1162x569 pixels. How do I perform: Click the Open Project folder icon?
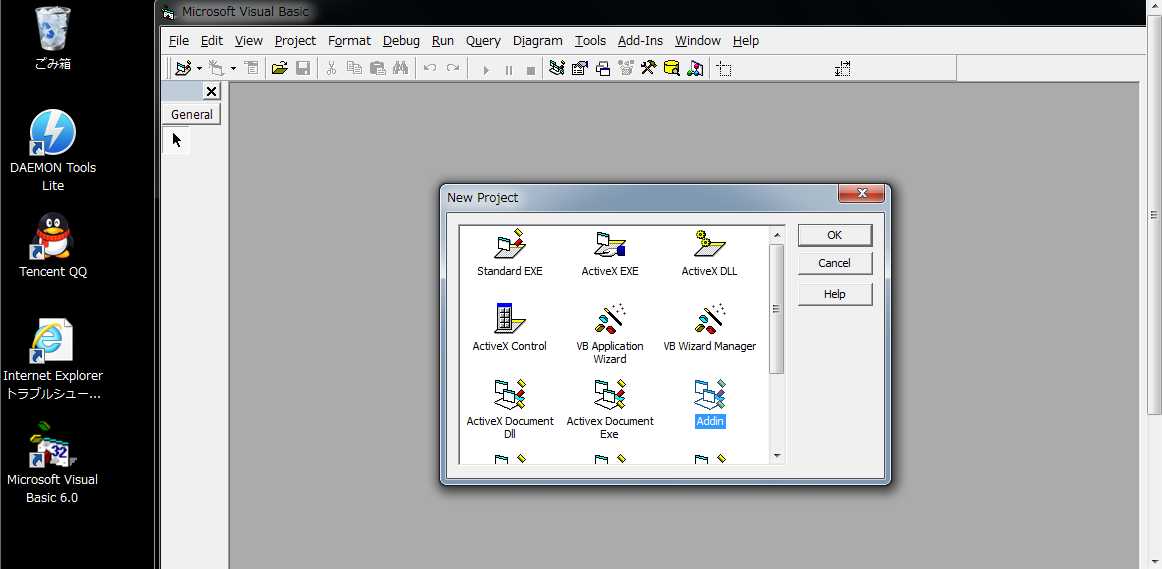[279, 69]
